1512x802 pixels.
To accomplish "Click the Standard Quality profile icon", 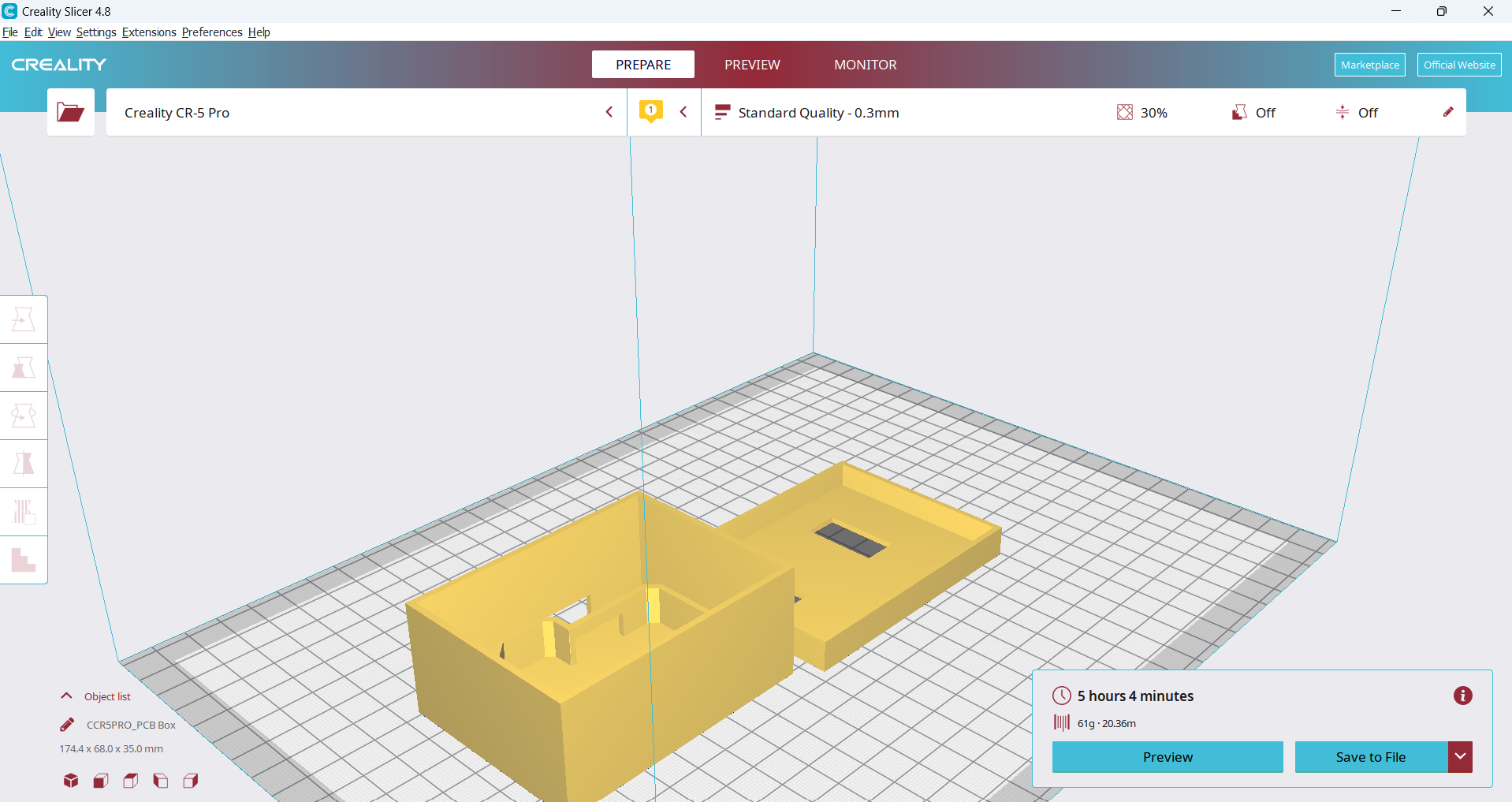I will point(722,112).
